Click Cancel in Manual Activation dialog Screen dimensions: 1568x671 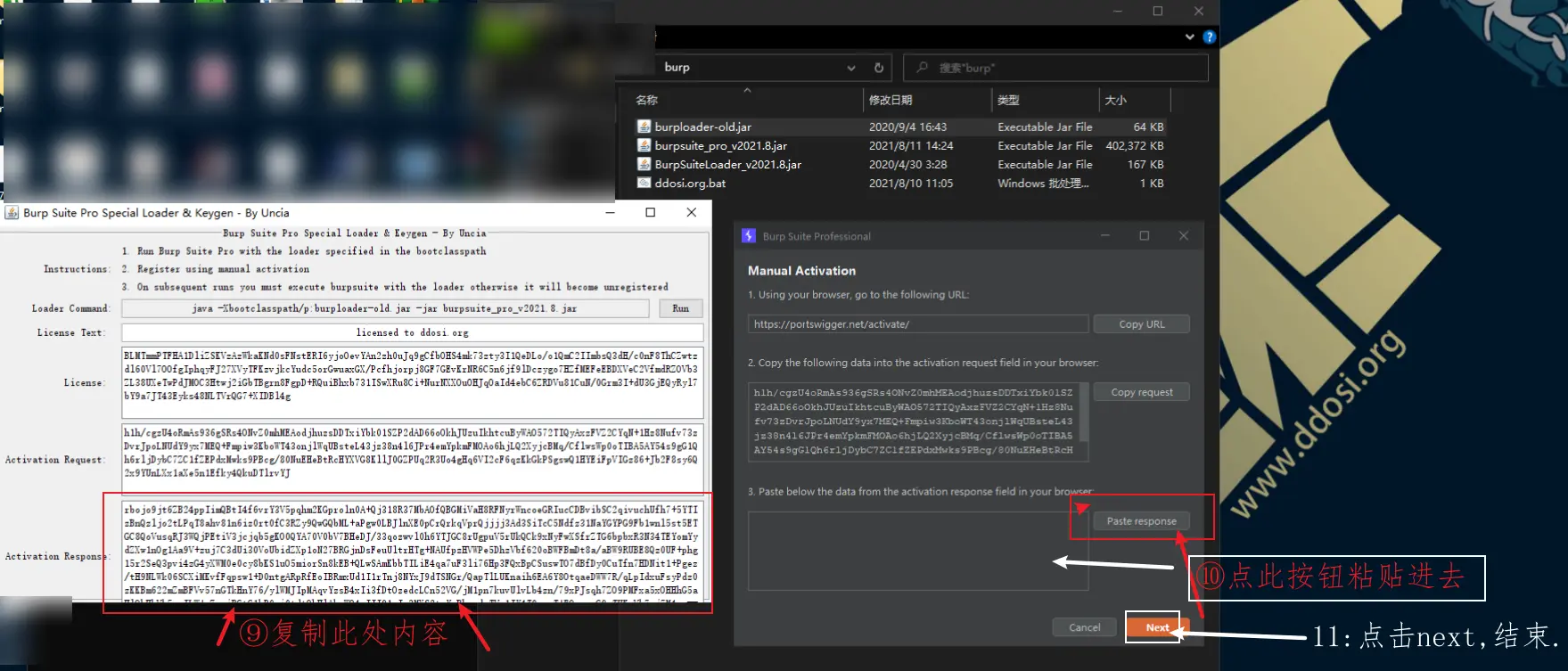pos(1085,627)
